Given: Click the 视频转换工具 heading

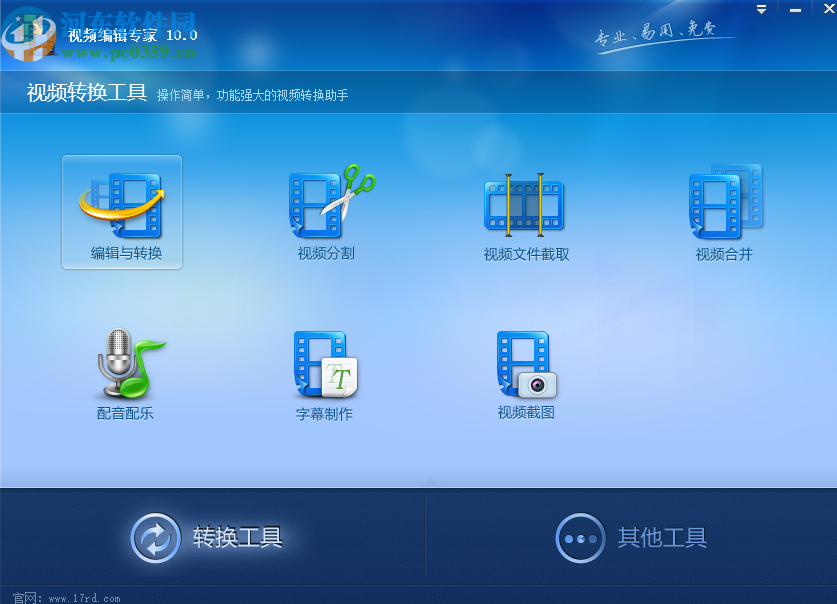Looking at the screenshot, I should coord(87,93).
